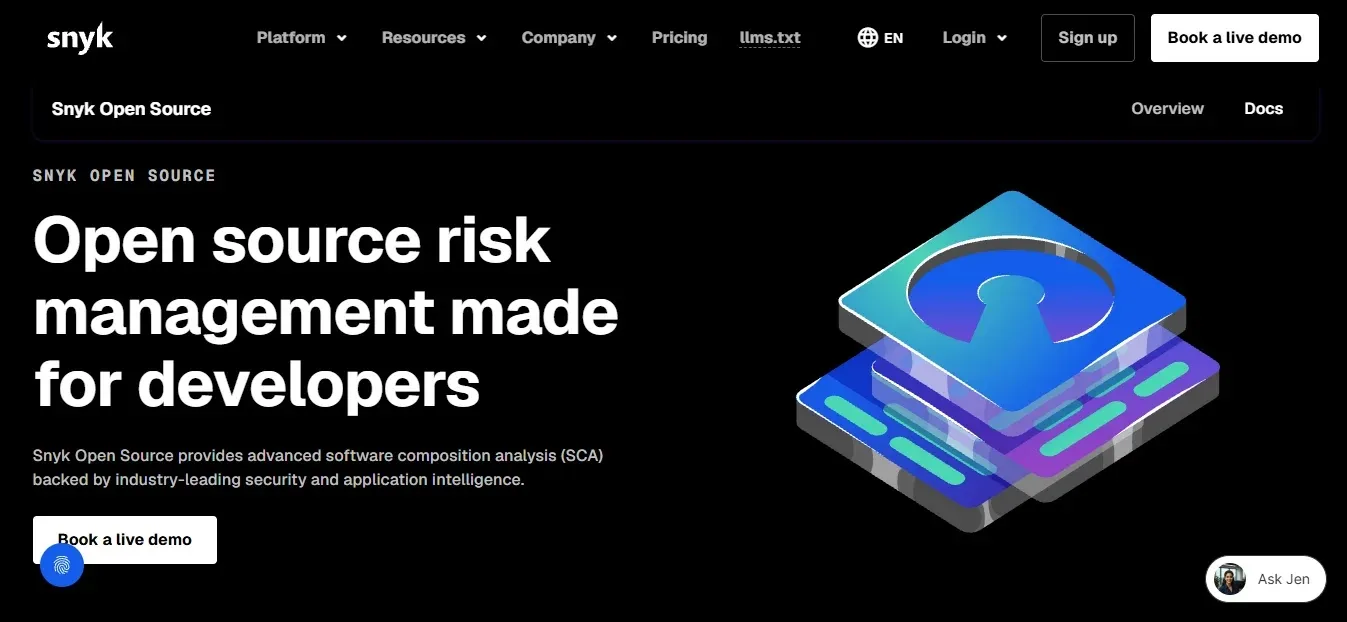
Task: Click the isometric keyhole illustration
Action: pyautogui.click(x=1008, y=361)
